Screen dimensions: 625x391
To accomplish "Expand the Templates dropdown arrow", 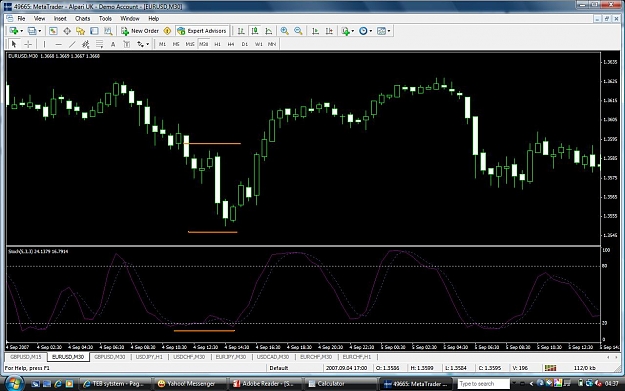I will pyautogui.click(x=389, y=31).
